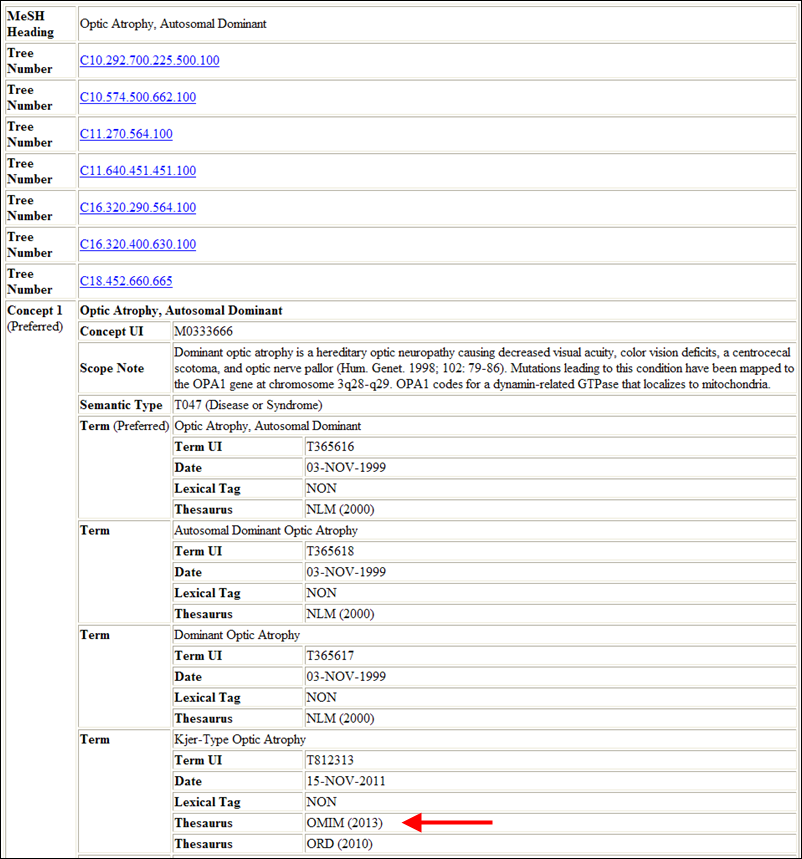802x859 pixels.
Task: Open tree number C10.574.500.662.100 link
Action: point(138,97)
